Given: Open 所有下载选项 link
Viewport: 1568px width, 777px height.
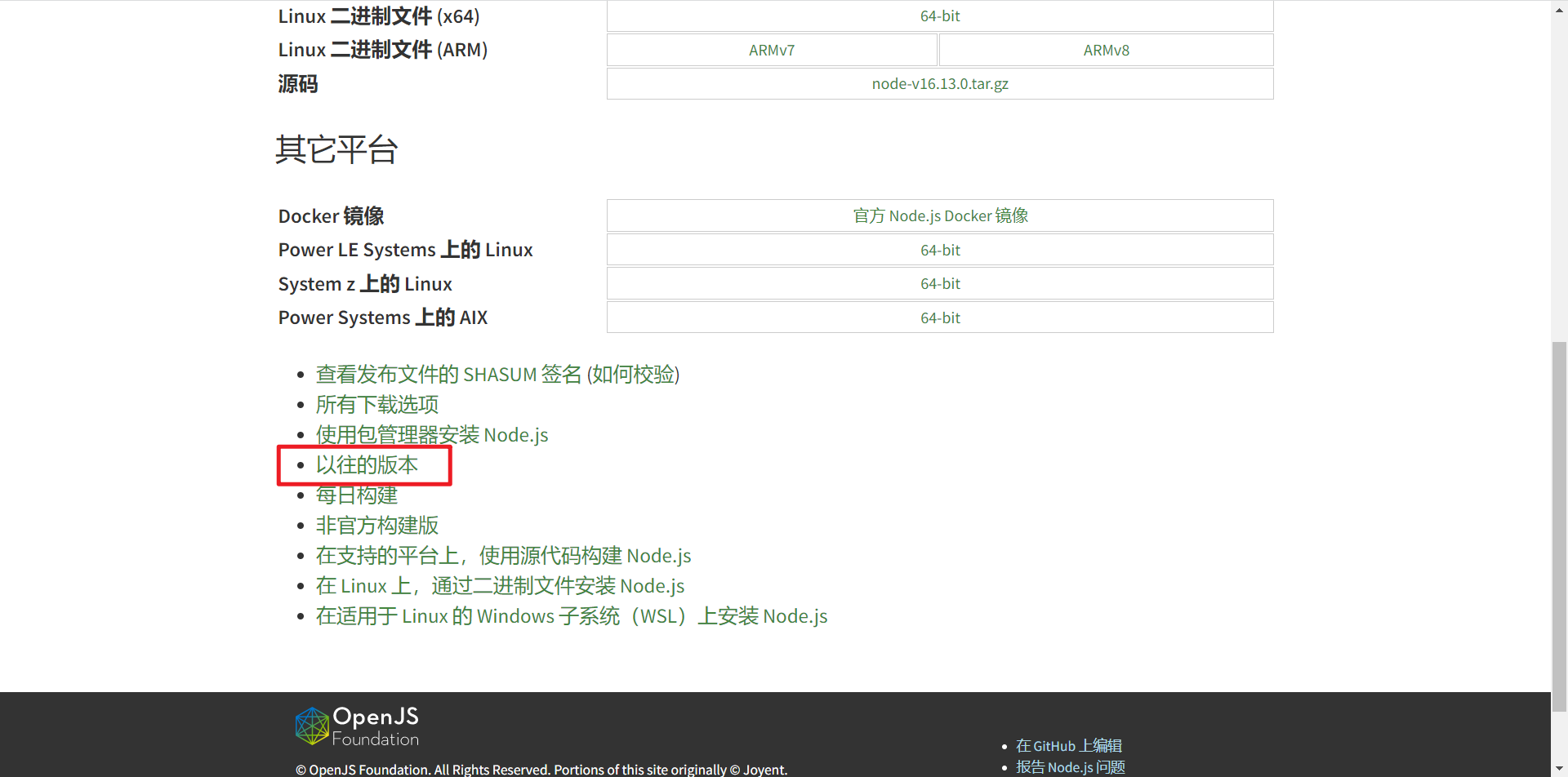Looking at the screenshot, I should (377, 405).
